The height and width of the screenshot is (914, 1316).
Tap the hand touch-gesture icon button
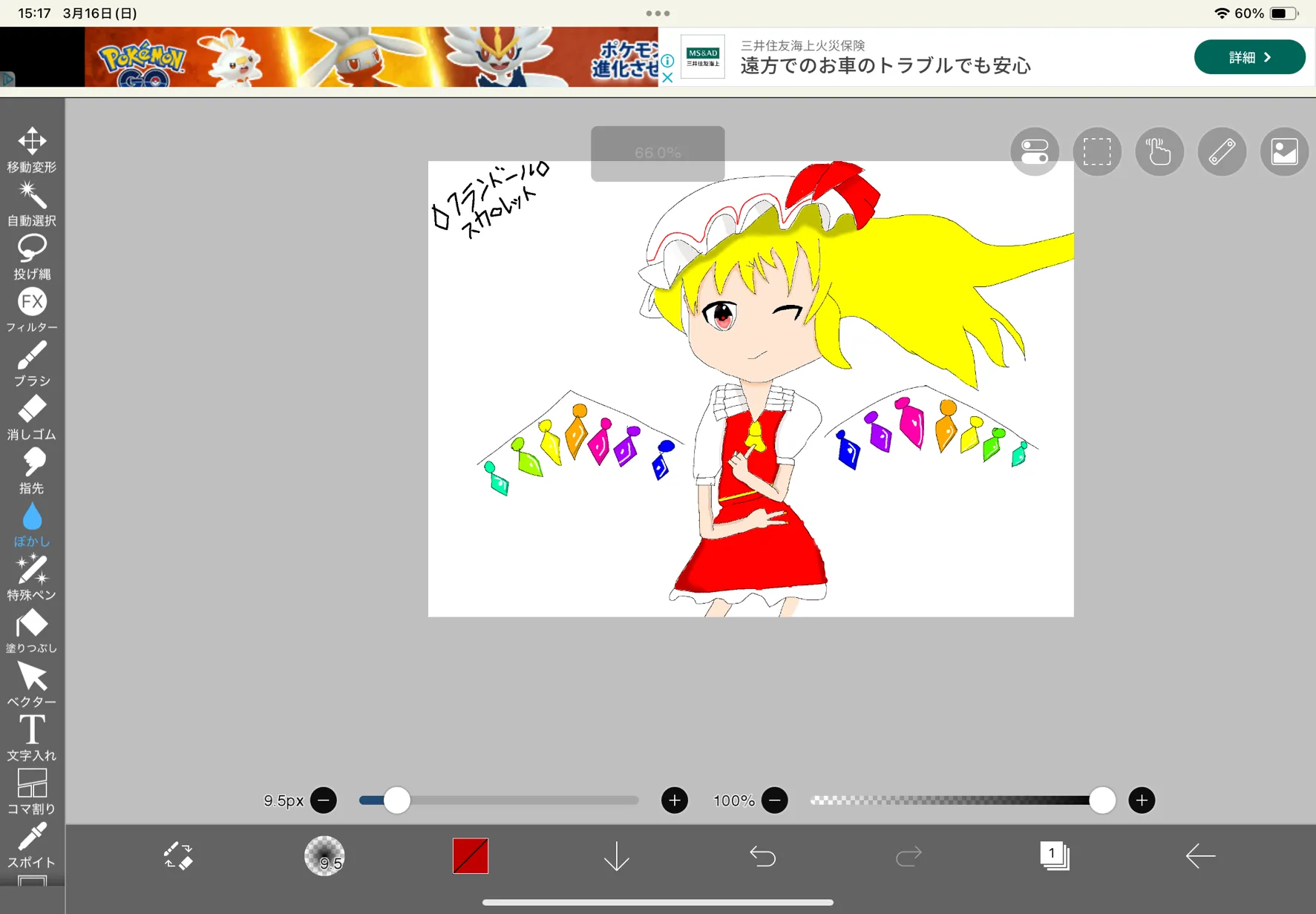pos(1159,152)
